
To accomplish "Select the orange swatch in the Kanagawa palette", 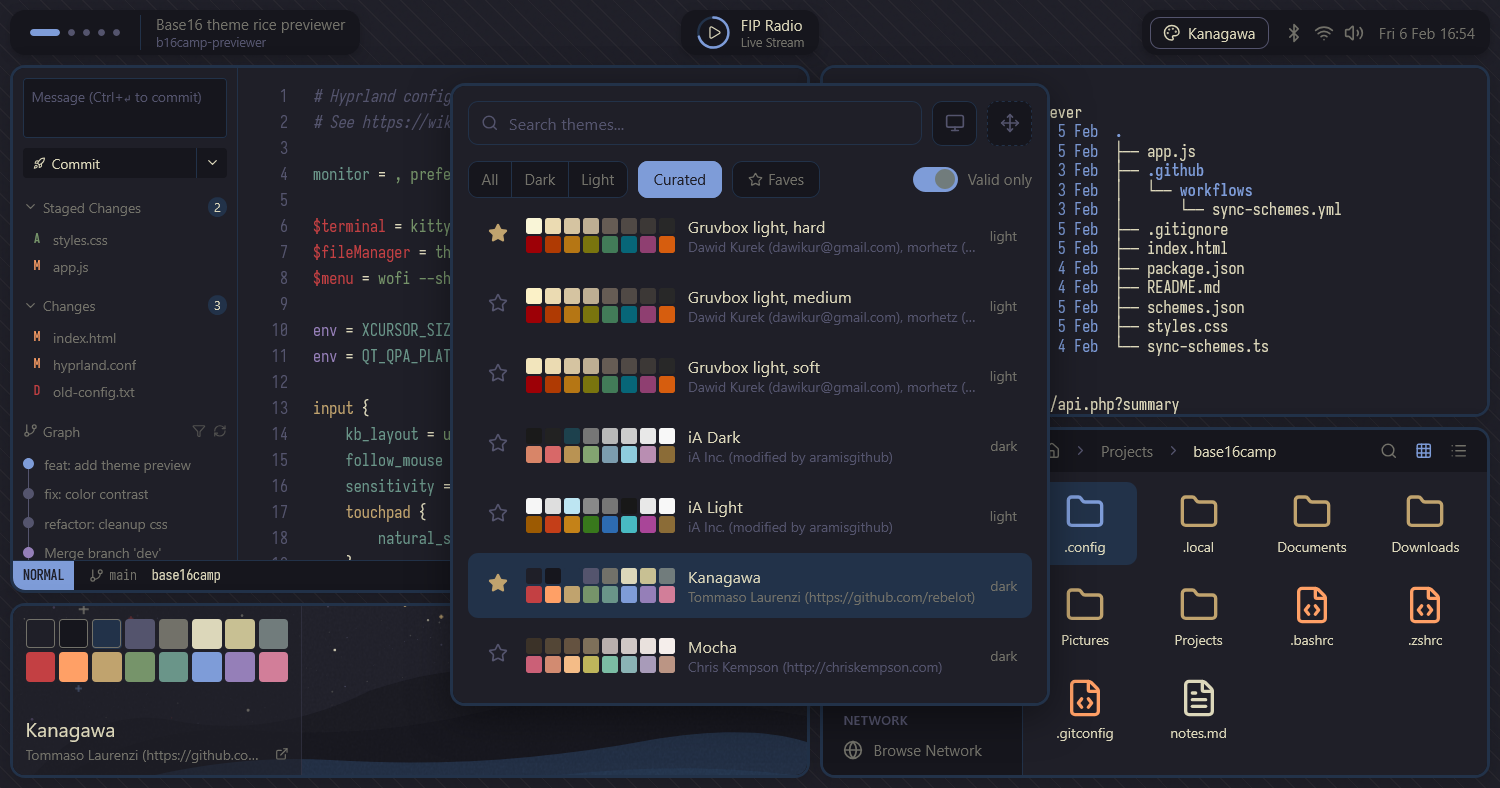I will tap(73, 666).
